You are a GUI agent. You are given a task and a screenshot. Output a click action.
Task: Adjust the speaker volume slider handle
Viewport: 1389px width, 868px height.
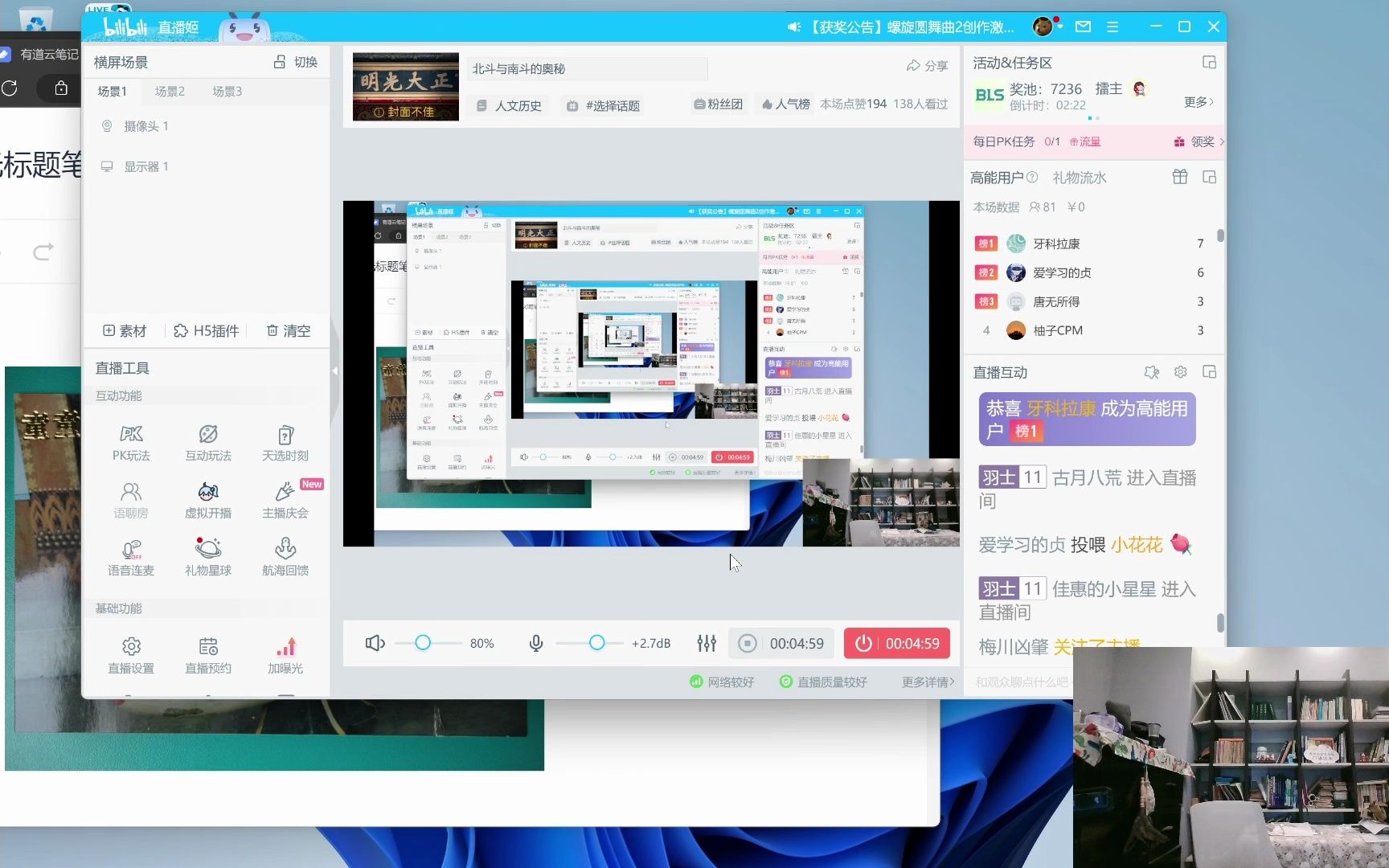(423, 642)
